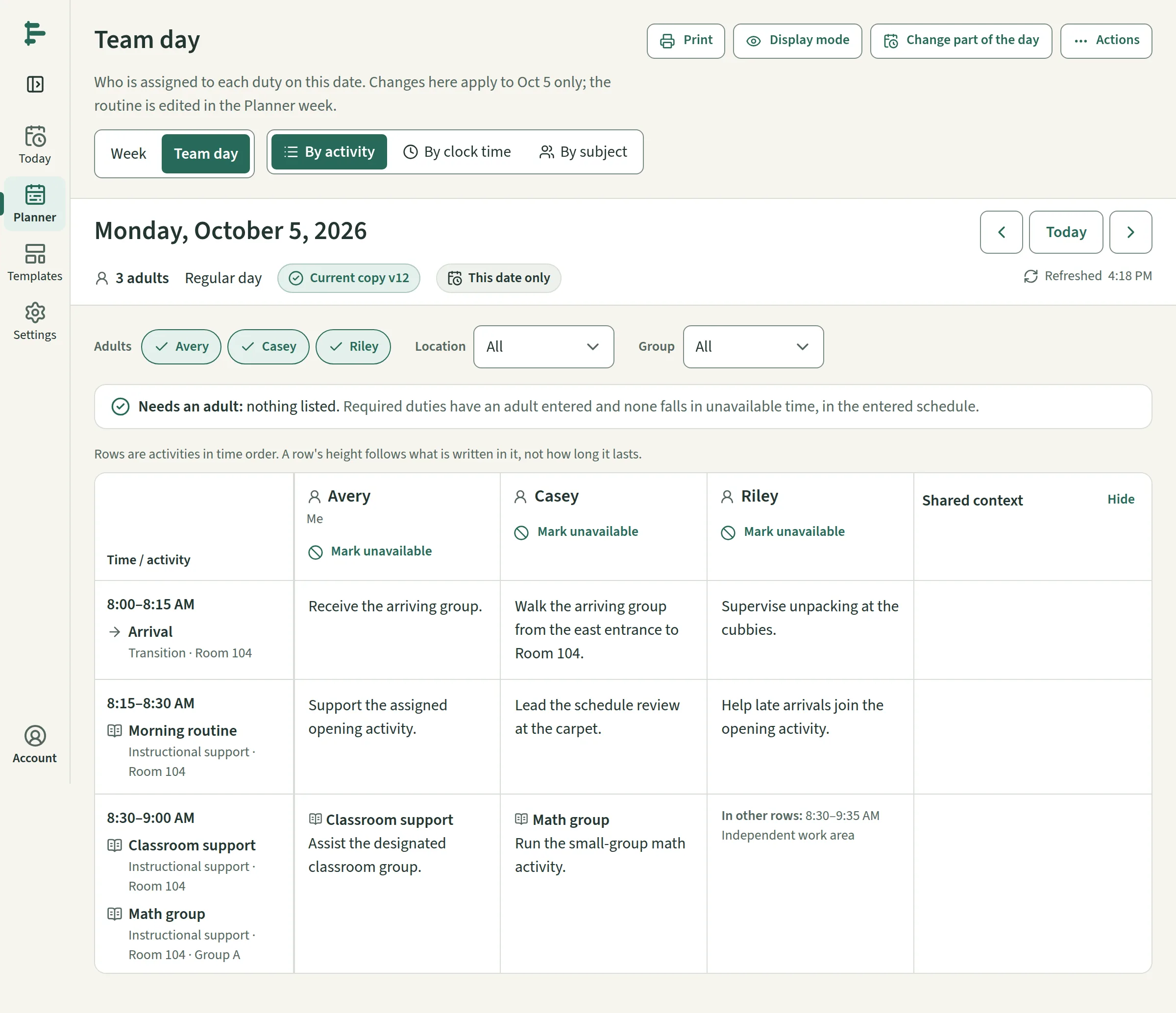Click the Print button
The height and width of the screenshot is (1013, 1176).
click(686, 40)
